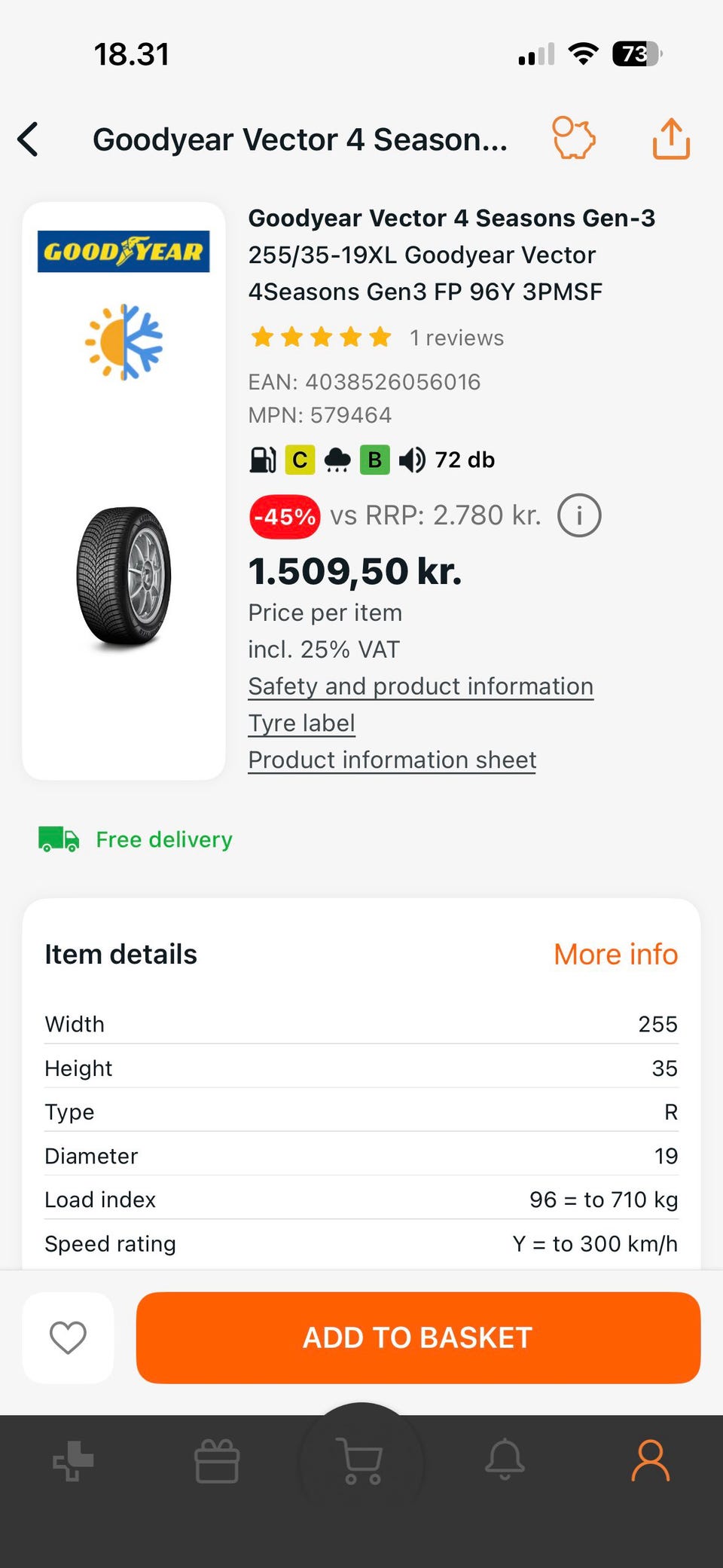Tap the tyre product image
This screenshot has height=1568, width=723.
click(x=124, y=576)
